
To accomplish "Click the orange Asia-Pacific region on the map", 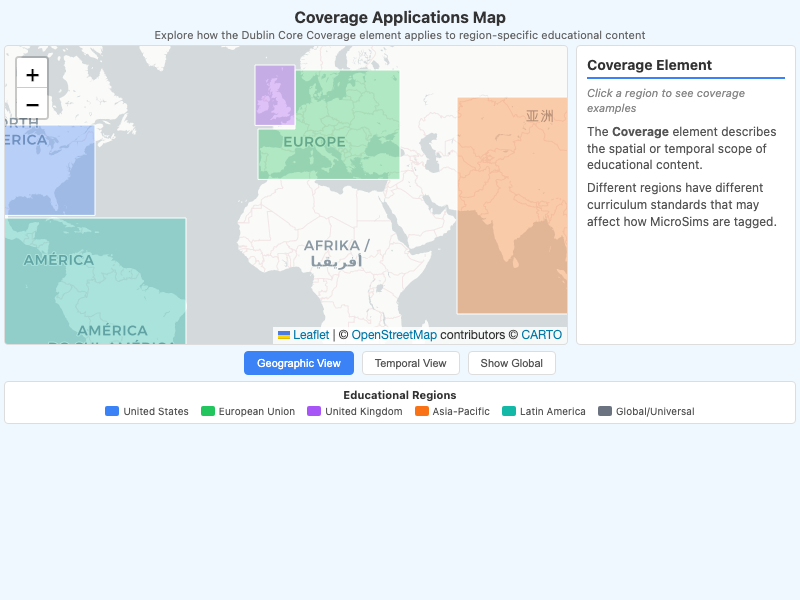I will point(512,200).
